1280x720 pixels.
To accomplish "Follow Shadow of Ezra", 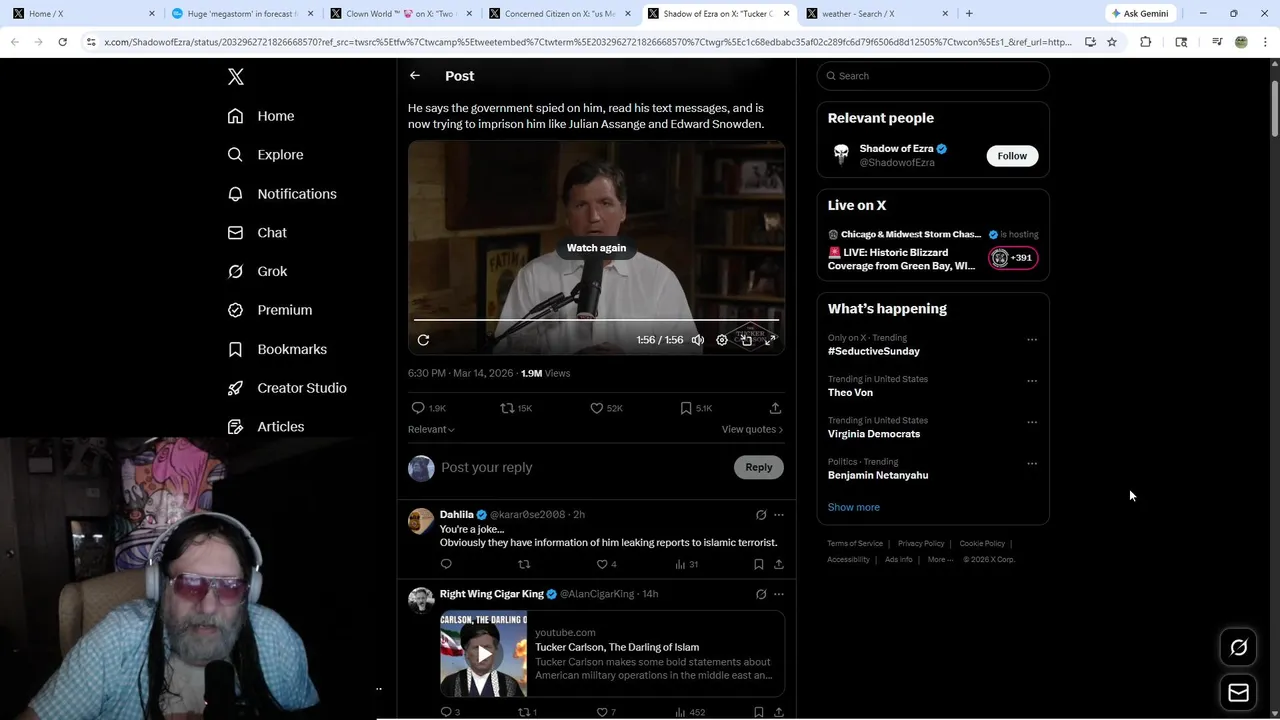I will (1012, 156).
